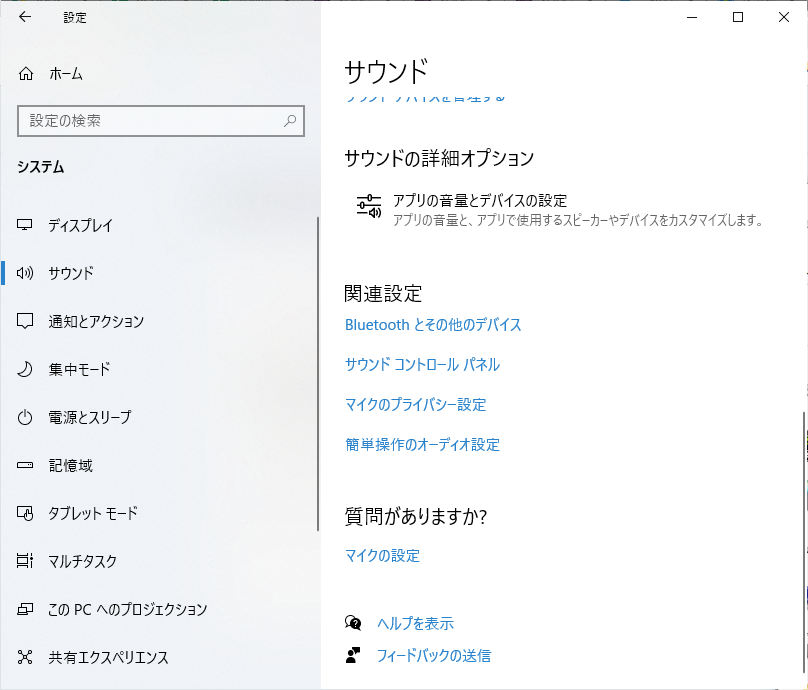Image resolution: width=808 pixels, height=690 pixels.
Task: Click the マルチタスク icon
Action: [x=25, y=561]
